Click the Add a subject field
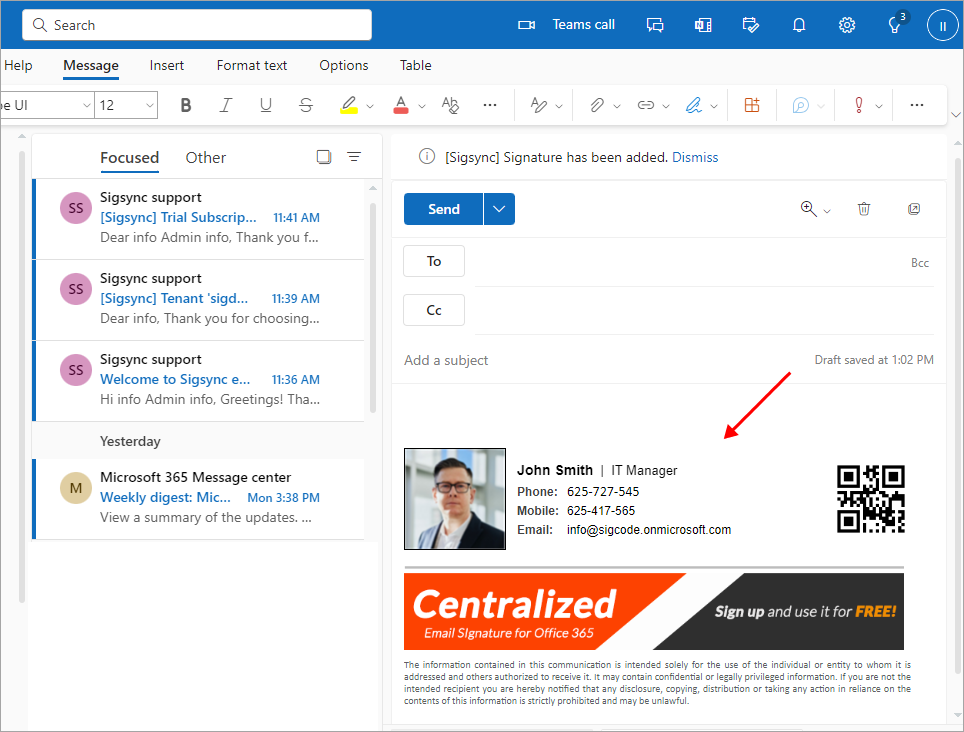Screen dimensions: 964x732 point(600,360)
